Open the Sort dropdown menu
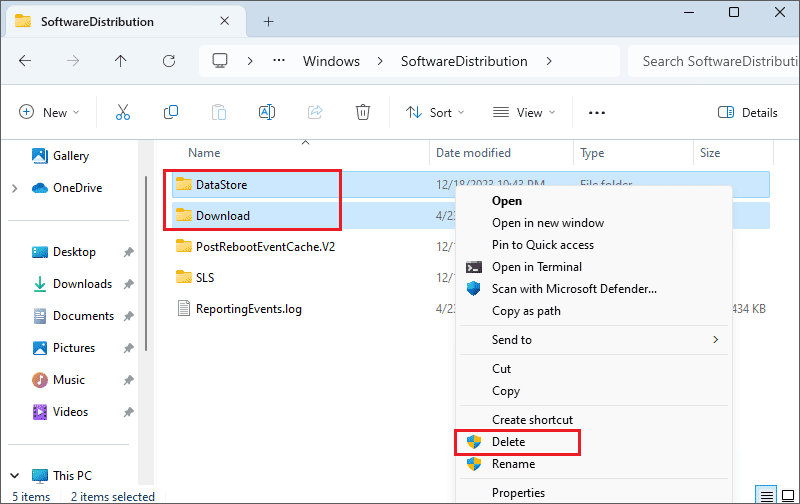This screenshot has width=800, height=504. coord(435,112)
